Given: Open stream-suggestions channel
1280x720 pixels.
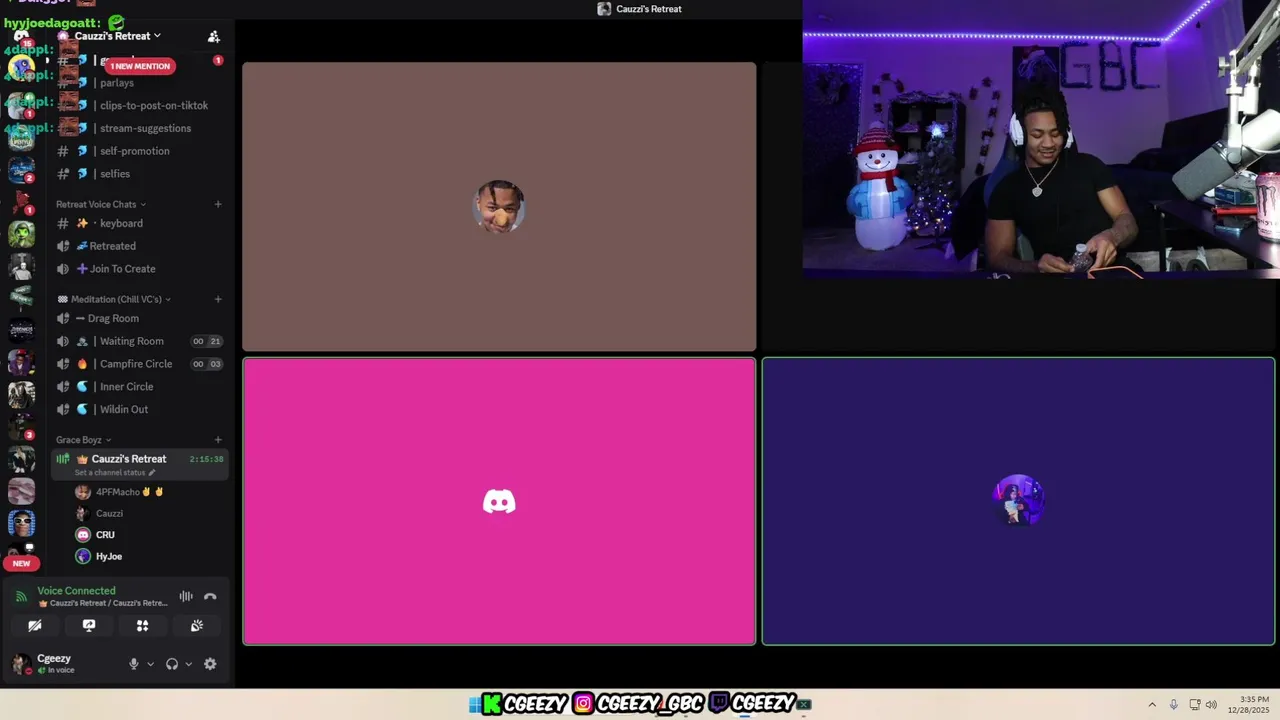Looking at the screenshot, I should click(x=140, y=128).
